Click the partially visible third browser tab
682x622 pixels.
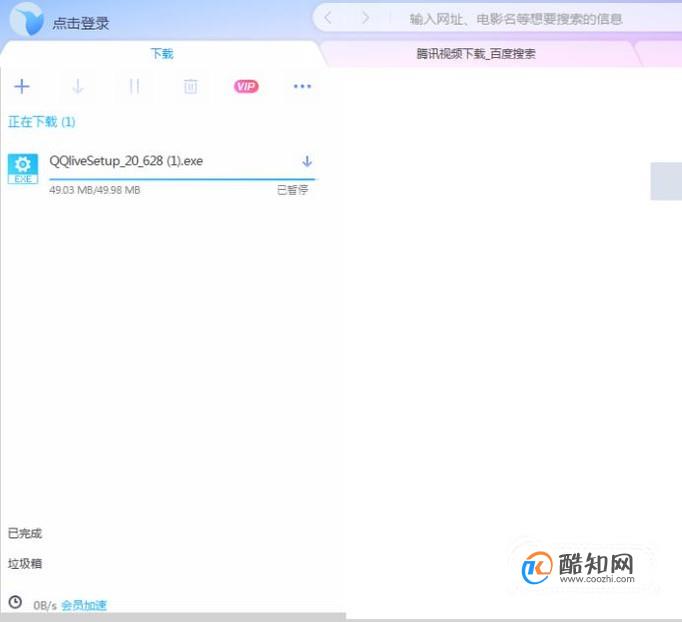coord(659,54)
